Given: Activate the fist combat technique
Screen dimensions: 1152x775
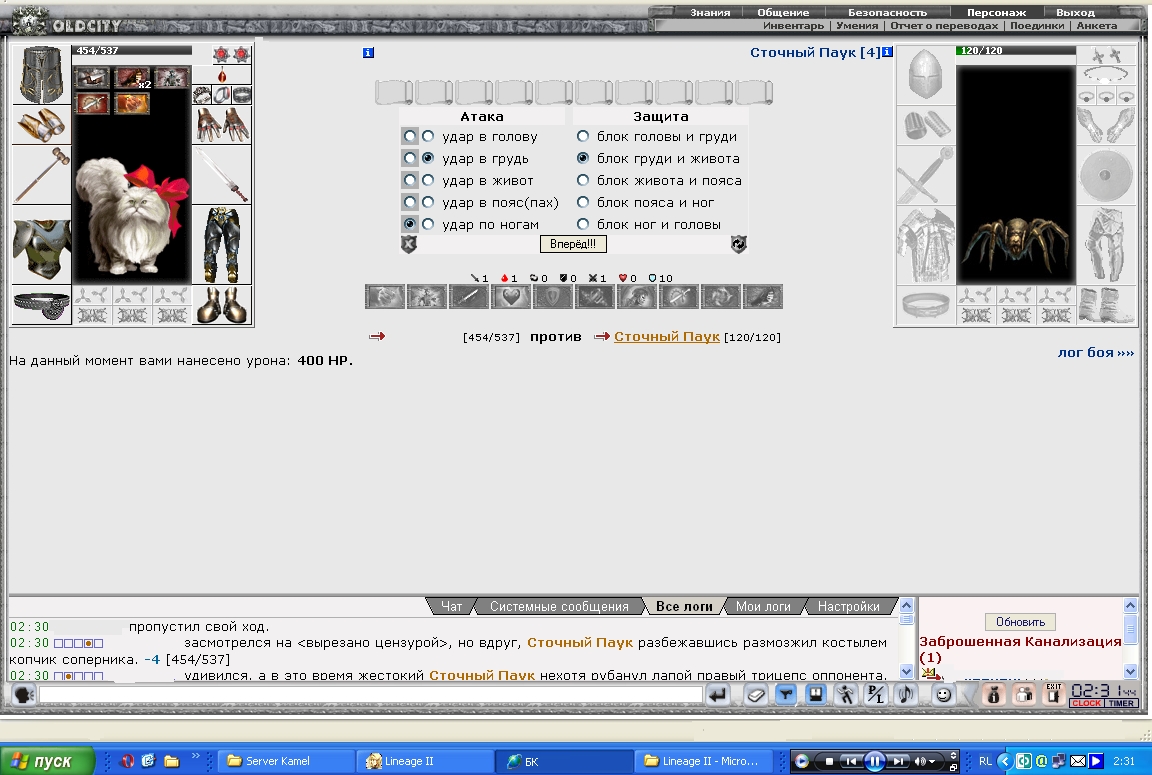Looking at the screenshot, I should (x=385, y=297).
